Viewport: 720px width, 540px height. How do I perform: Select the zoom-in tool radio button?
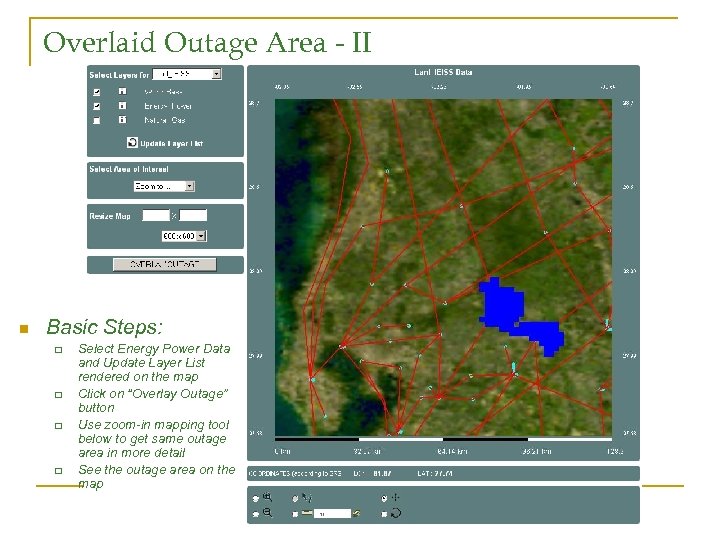(256, 499)
